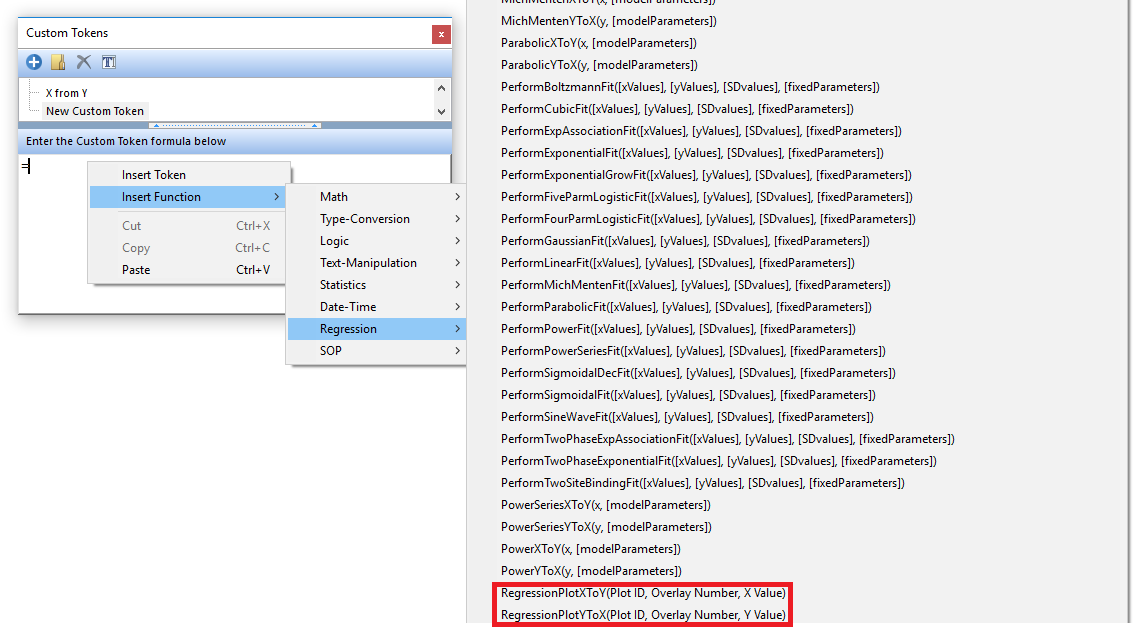Click the panel splitter collapse handle

click(x=234, y=125)
